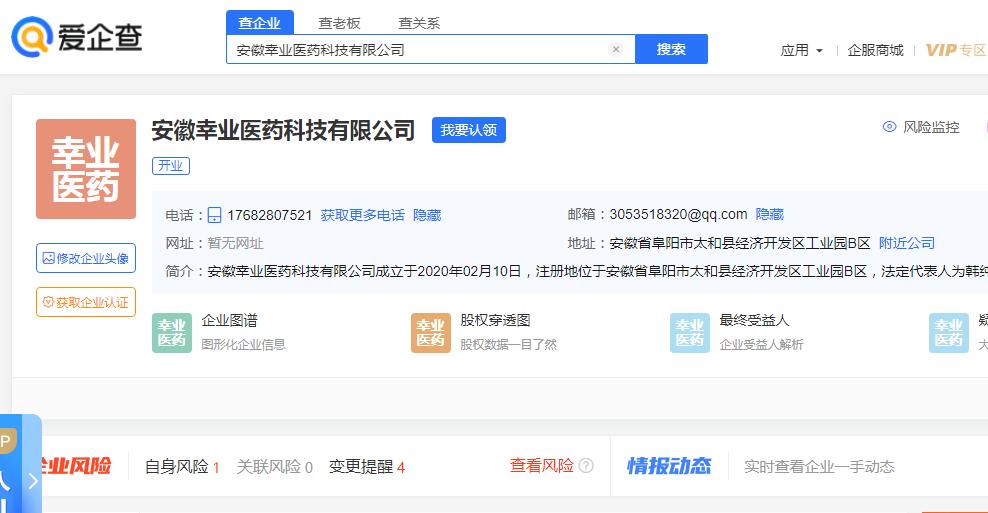Viewport: 988px width, 513px height.
Task: Click the 企业图谱 green icon
Action: click(x=172, y=333)
